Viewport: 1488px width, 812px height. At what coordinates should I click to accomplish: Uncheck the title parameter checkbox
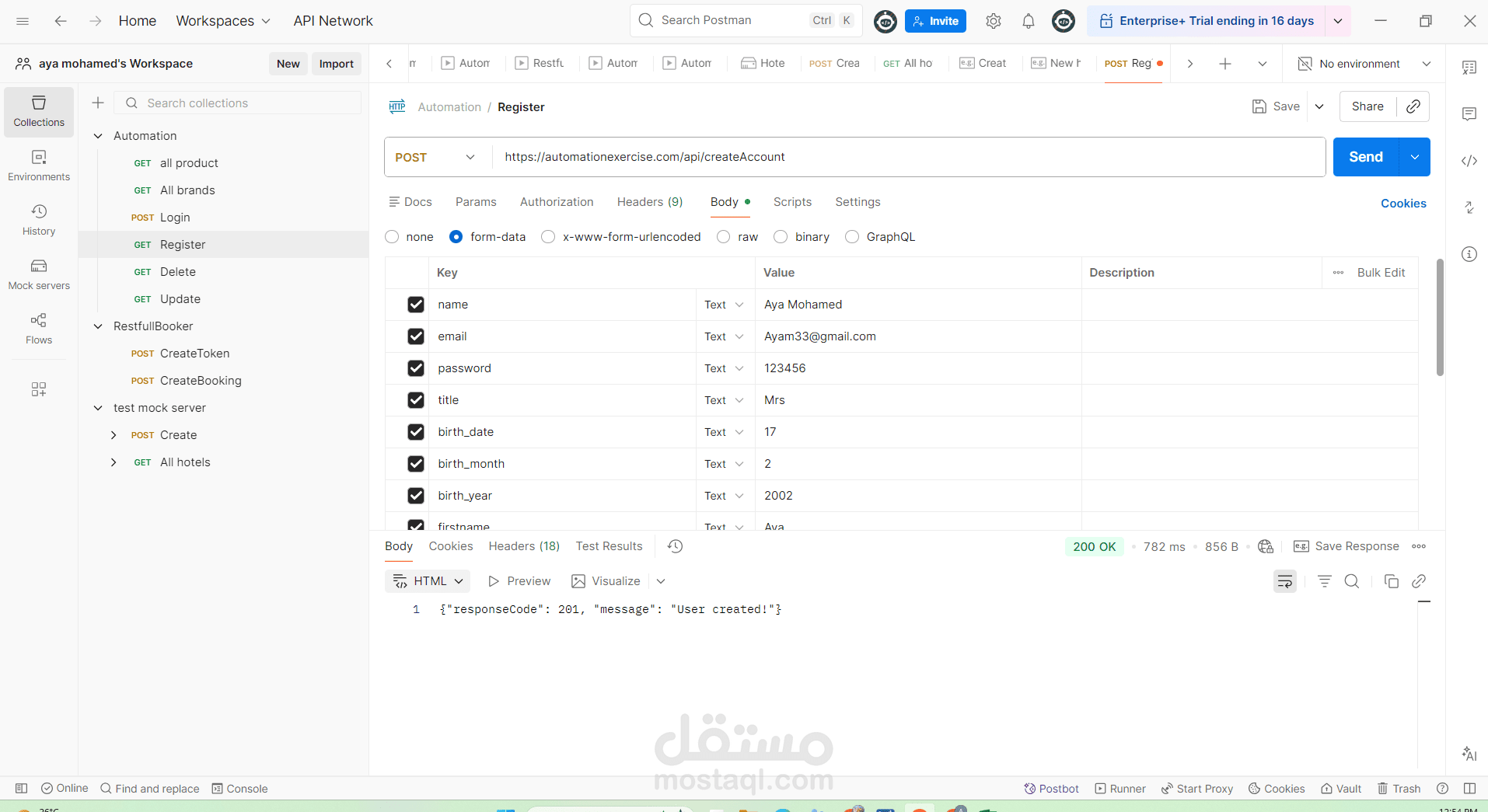(416, 400)
